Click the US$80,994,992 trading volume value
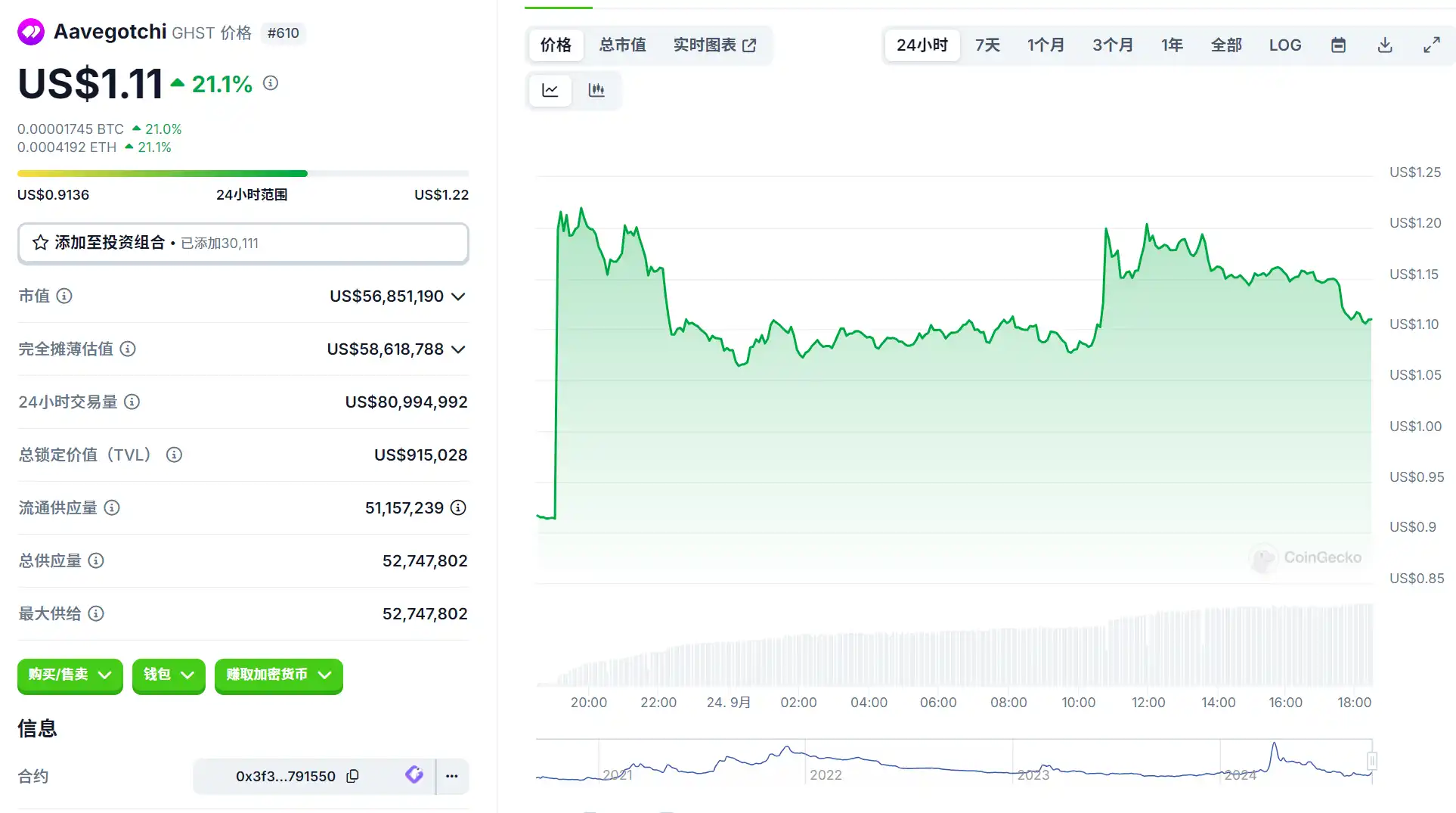Screen dimensions: 1456x813 tap(406, 402)
